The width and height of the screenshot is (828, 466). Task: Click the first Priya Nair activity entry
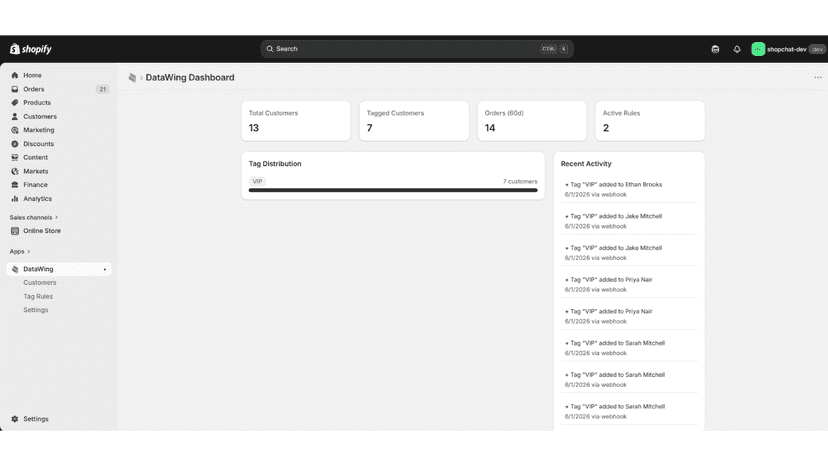pos(629,284)
